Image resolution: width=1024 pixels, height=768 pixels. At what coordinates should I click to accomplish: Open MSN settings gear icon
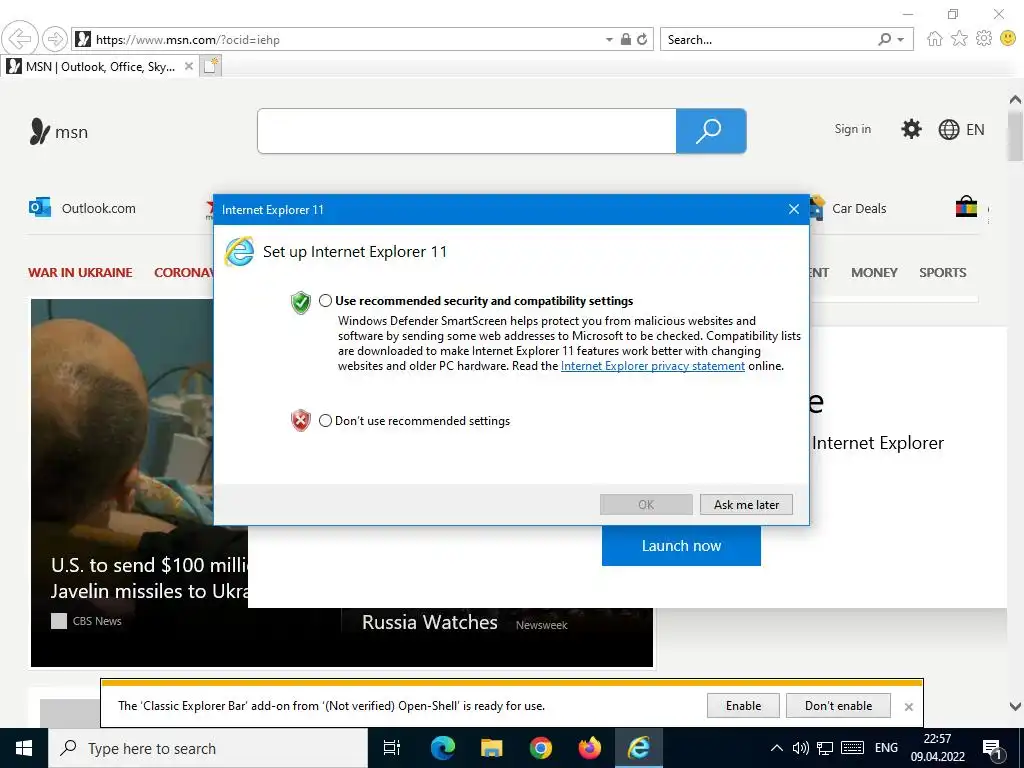click(911, 129)
